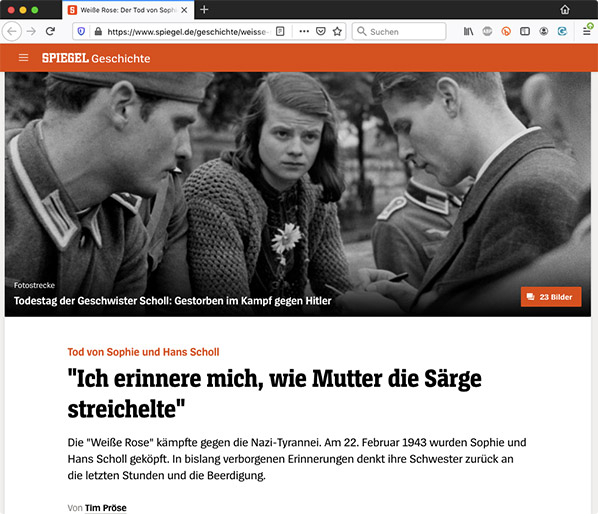The height and width of the screenshot is (514, 598).
Task: Click the blue 'e' extension icon
Action: 562,31
